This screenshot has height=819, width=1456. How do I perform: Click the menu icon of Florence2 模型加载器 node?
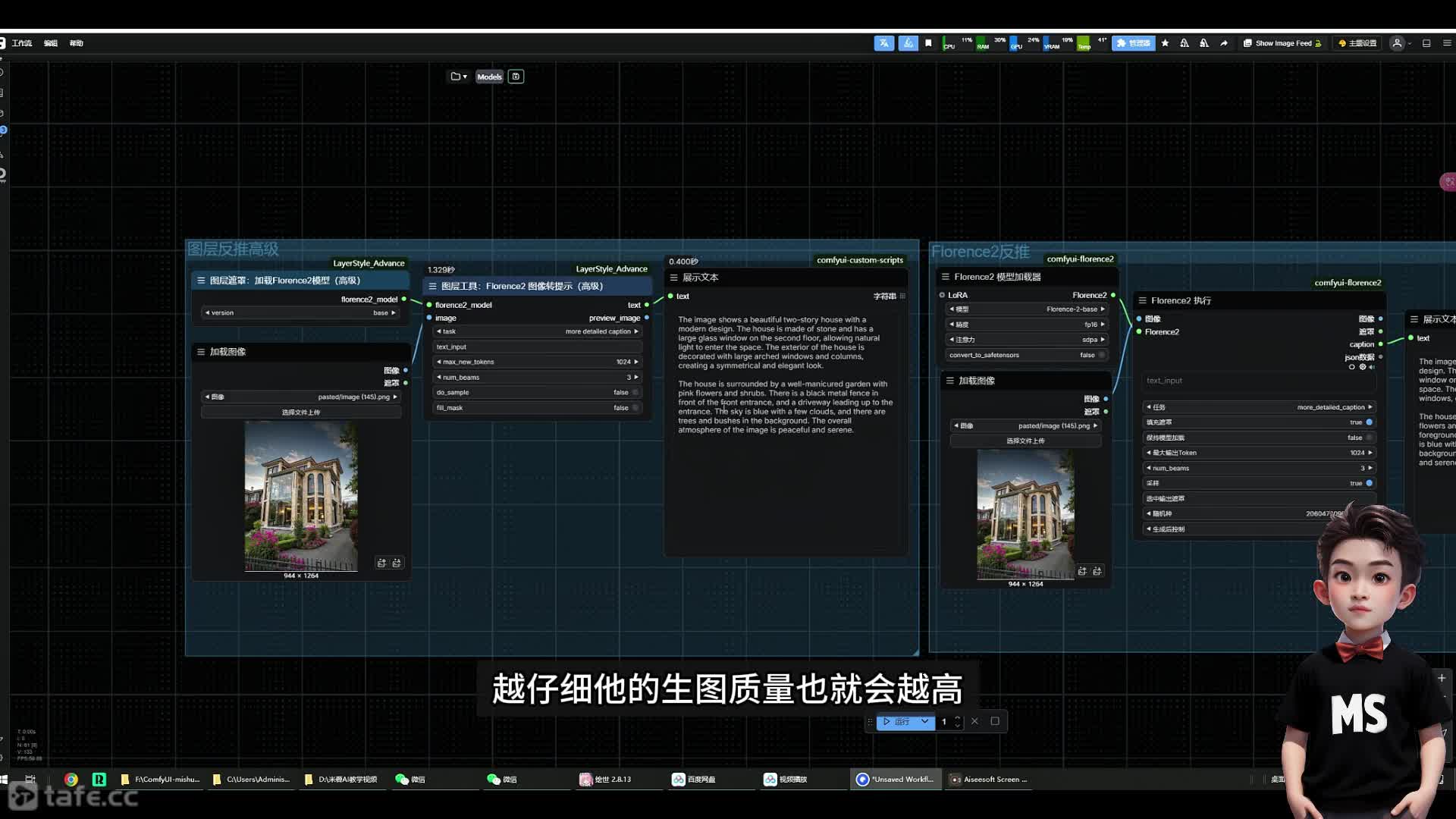[945, 277]
